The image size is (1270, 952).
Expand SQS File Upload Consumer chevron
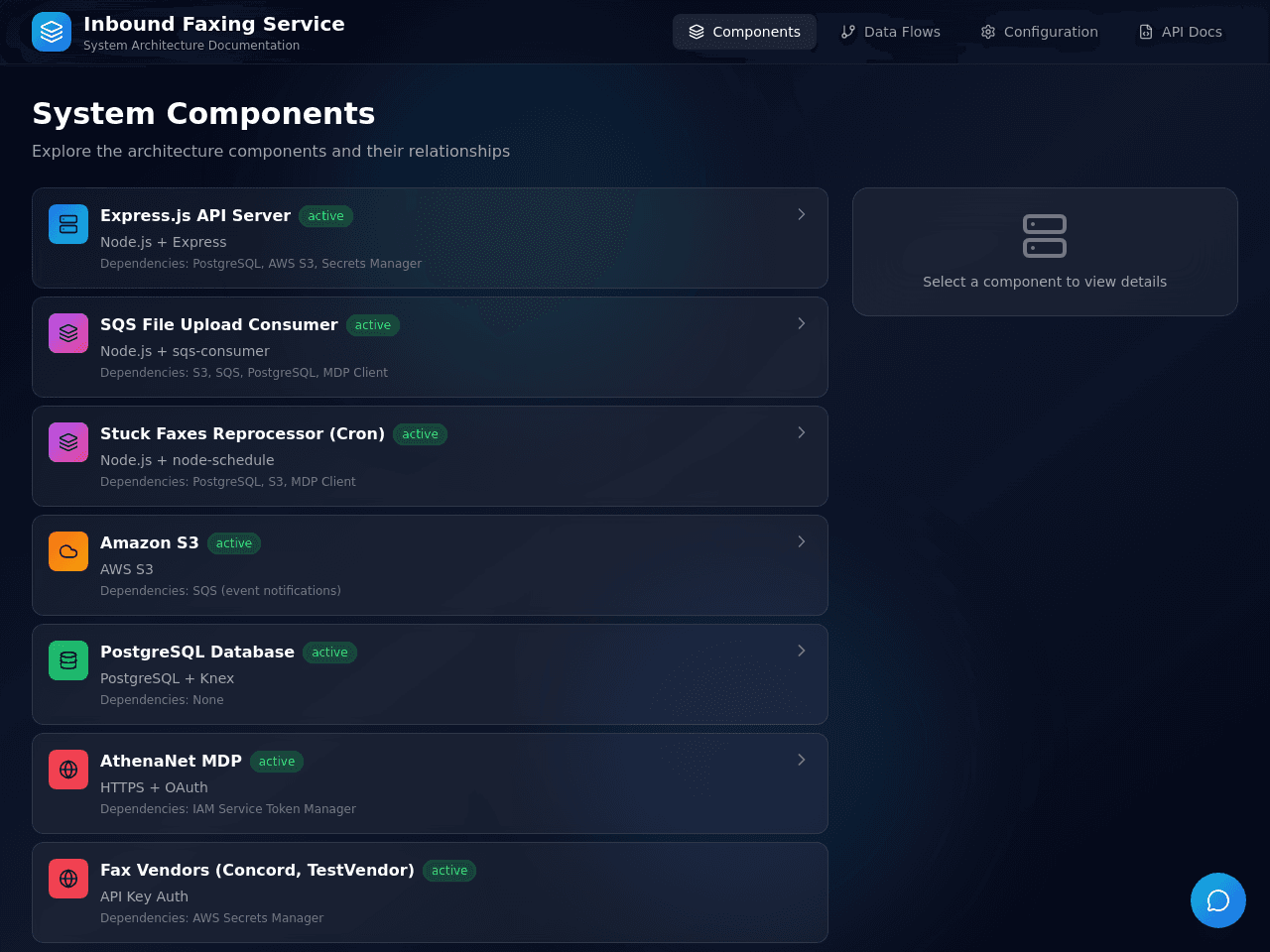[x=802, y=323]
